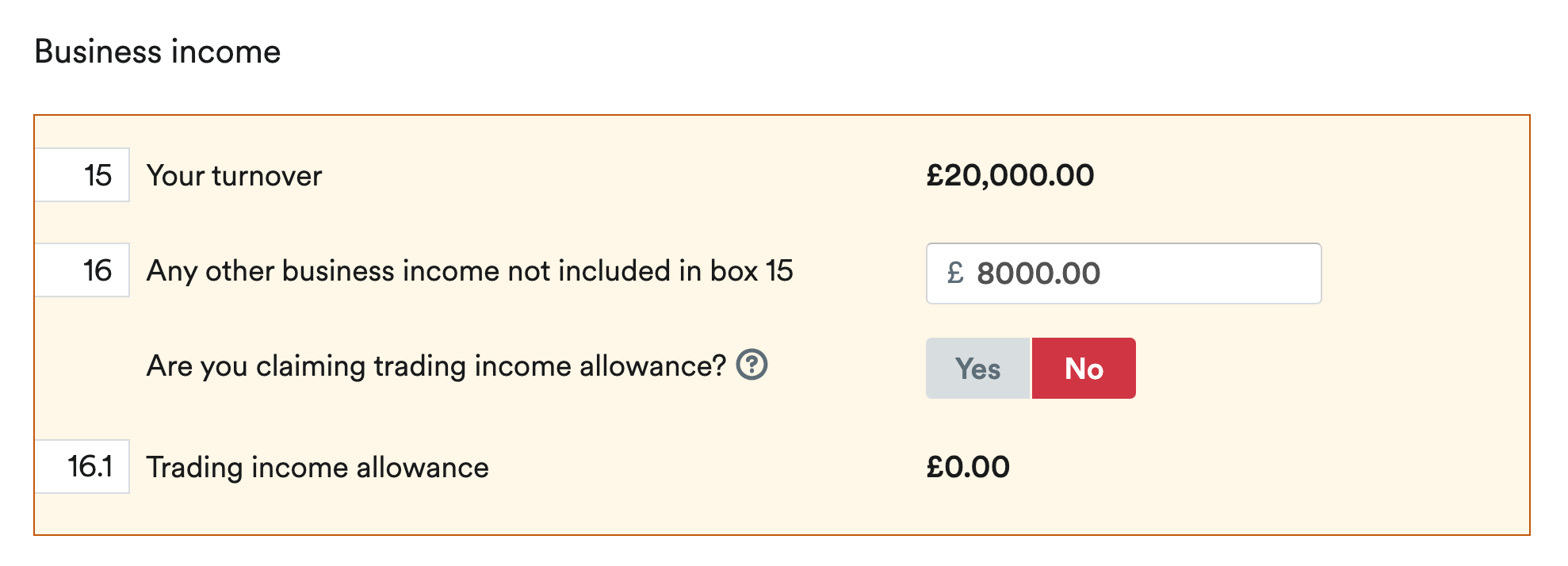This screenshot has height=566, width=1568.
Task: Click the £20,000.00 turnover amount
Action: 1010,175
